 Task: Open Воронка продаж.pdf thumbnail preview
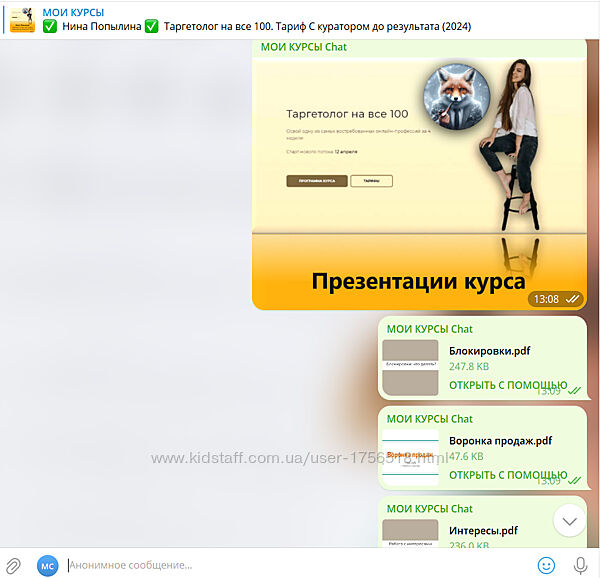pos(410,457)
